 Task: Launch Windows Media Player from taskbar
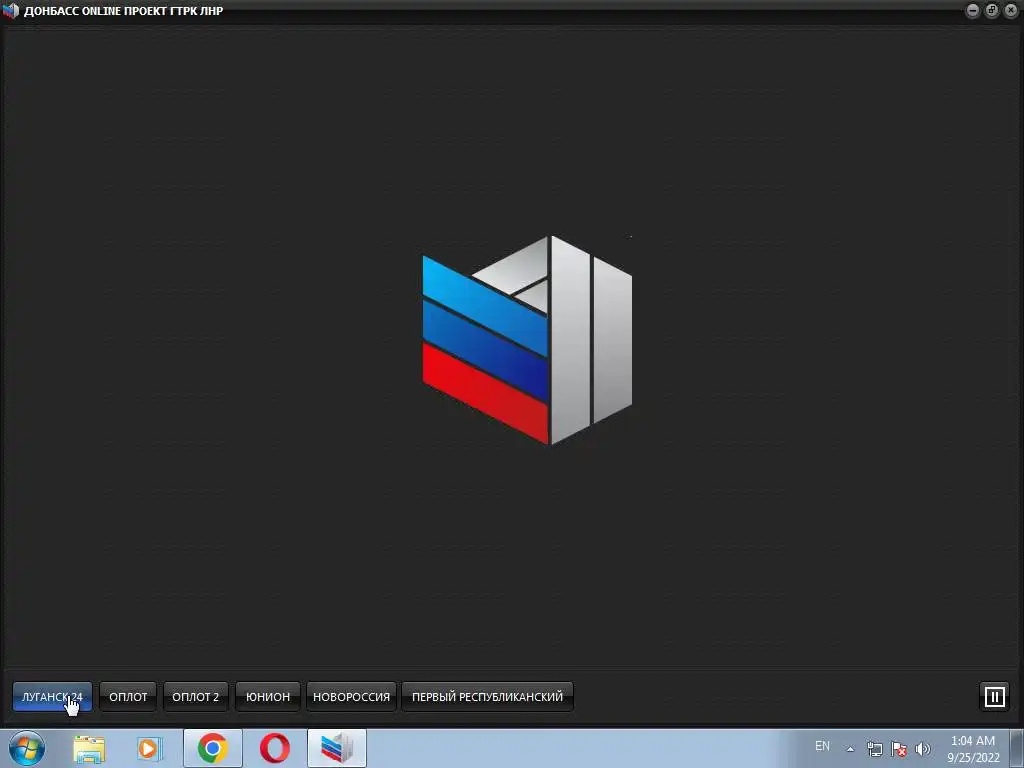coord(150,749)
